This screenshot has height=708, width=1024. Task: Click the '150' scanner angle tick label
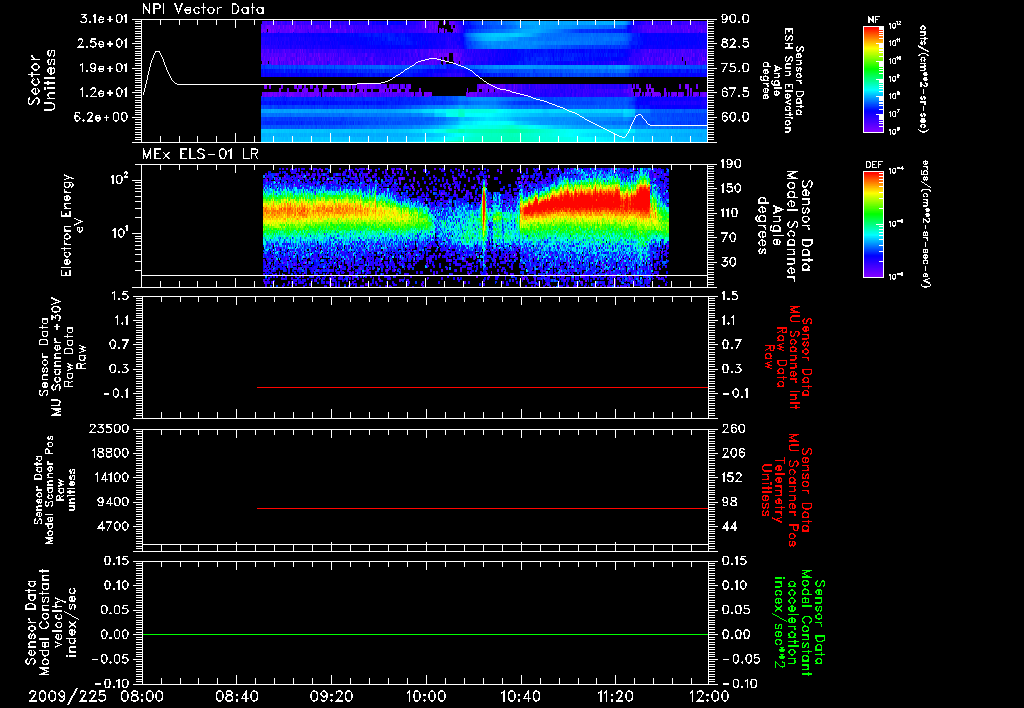click(x=731, y=188)
